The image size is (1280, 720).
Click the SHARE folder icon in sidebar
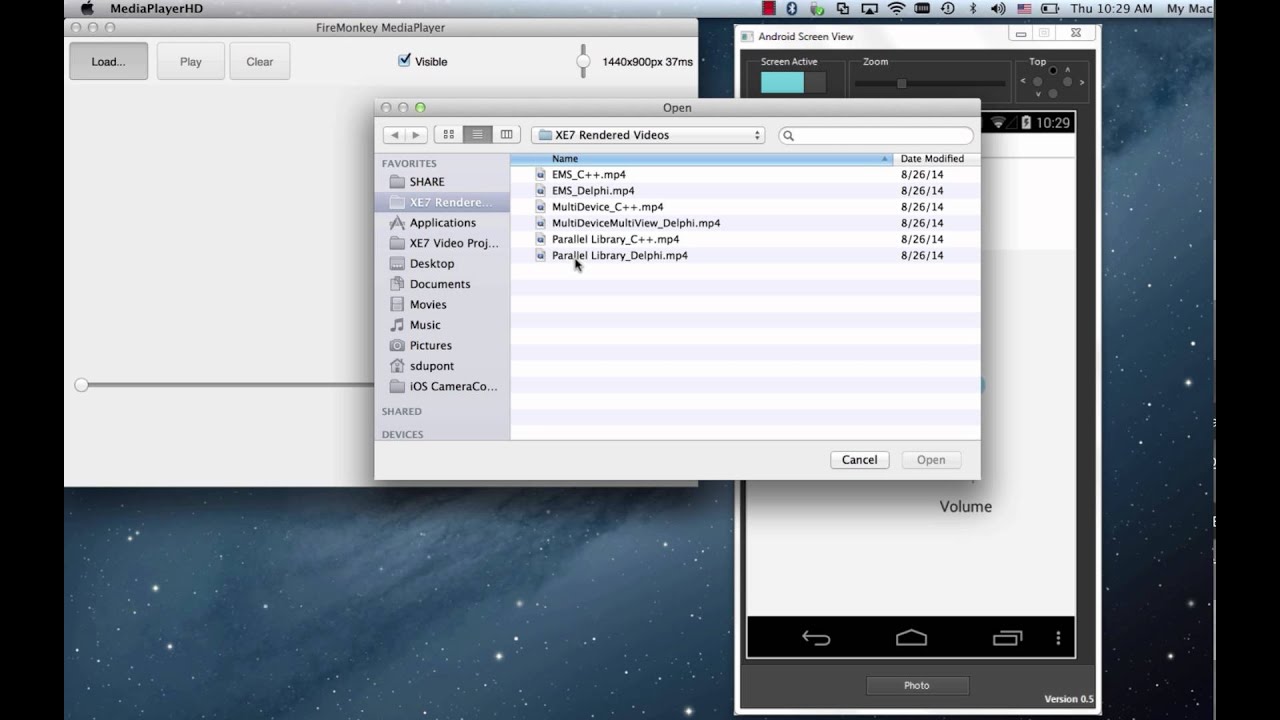click(397, 182)
